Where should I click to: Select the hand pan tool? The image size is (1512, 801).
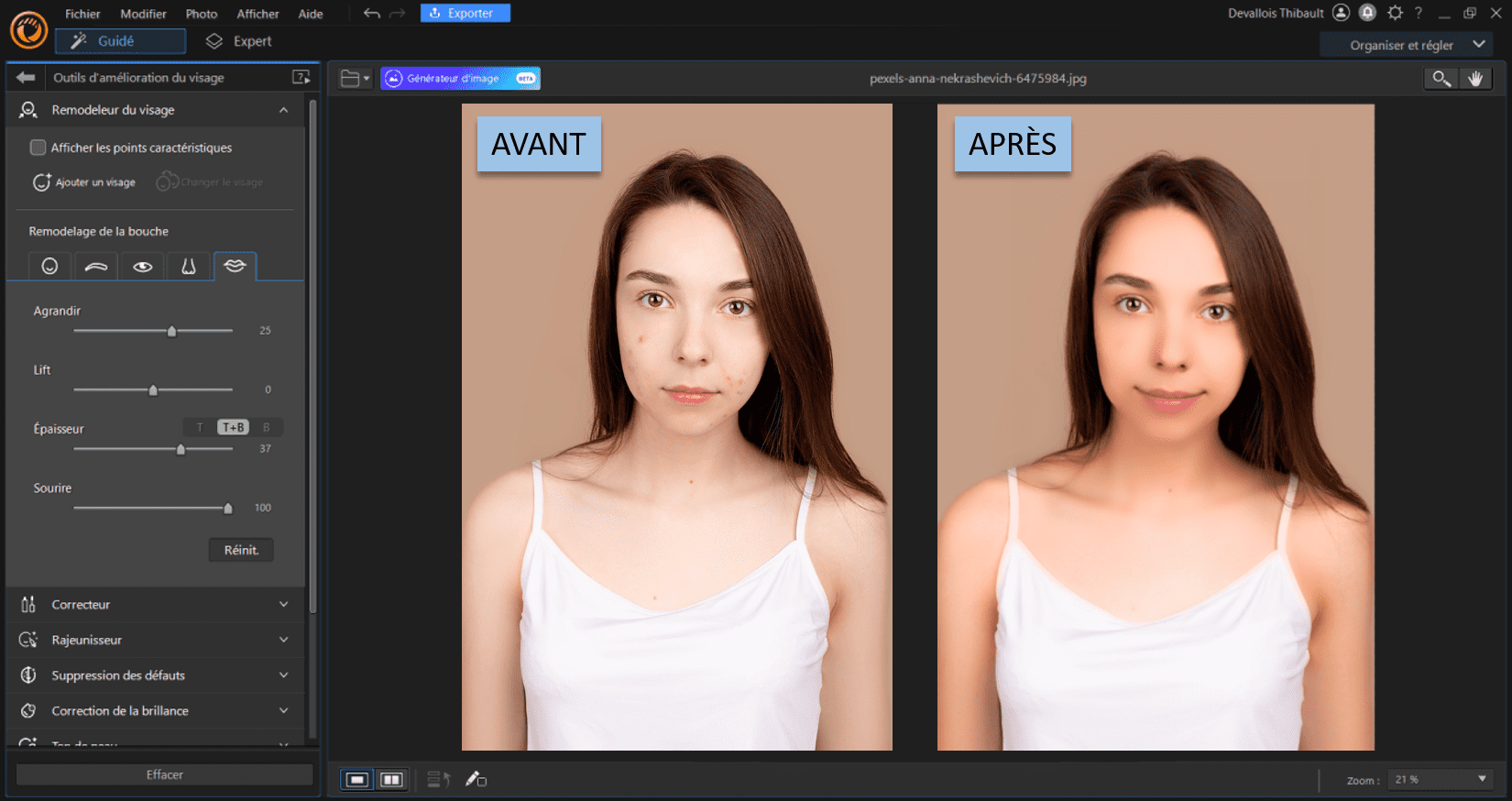tap(1475, 79)
